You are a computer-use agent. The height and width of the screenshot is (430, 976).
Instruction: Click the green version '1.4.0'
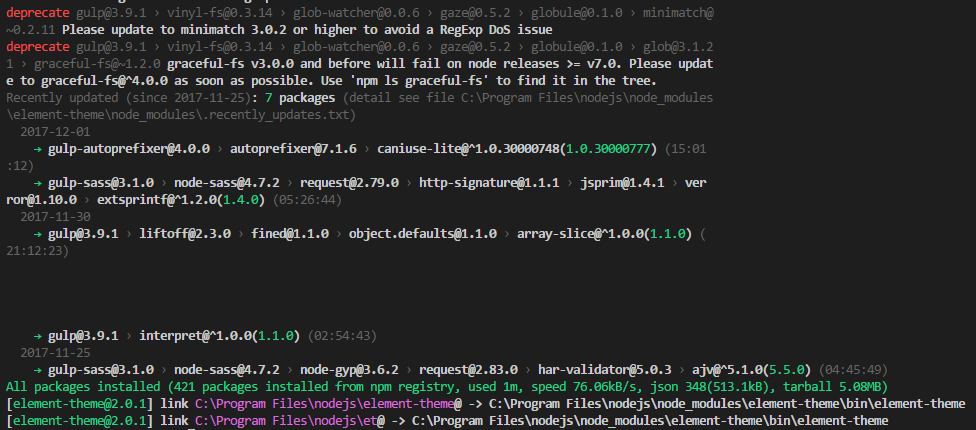pyautogui.click(x=241, y=200)
